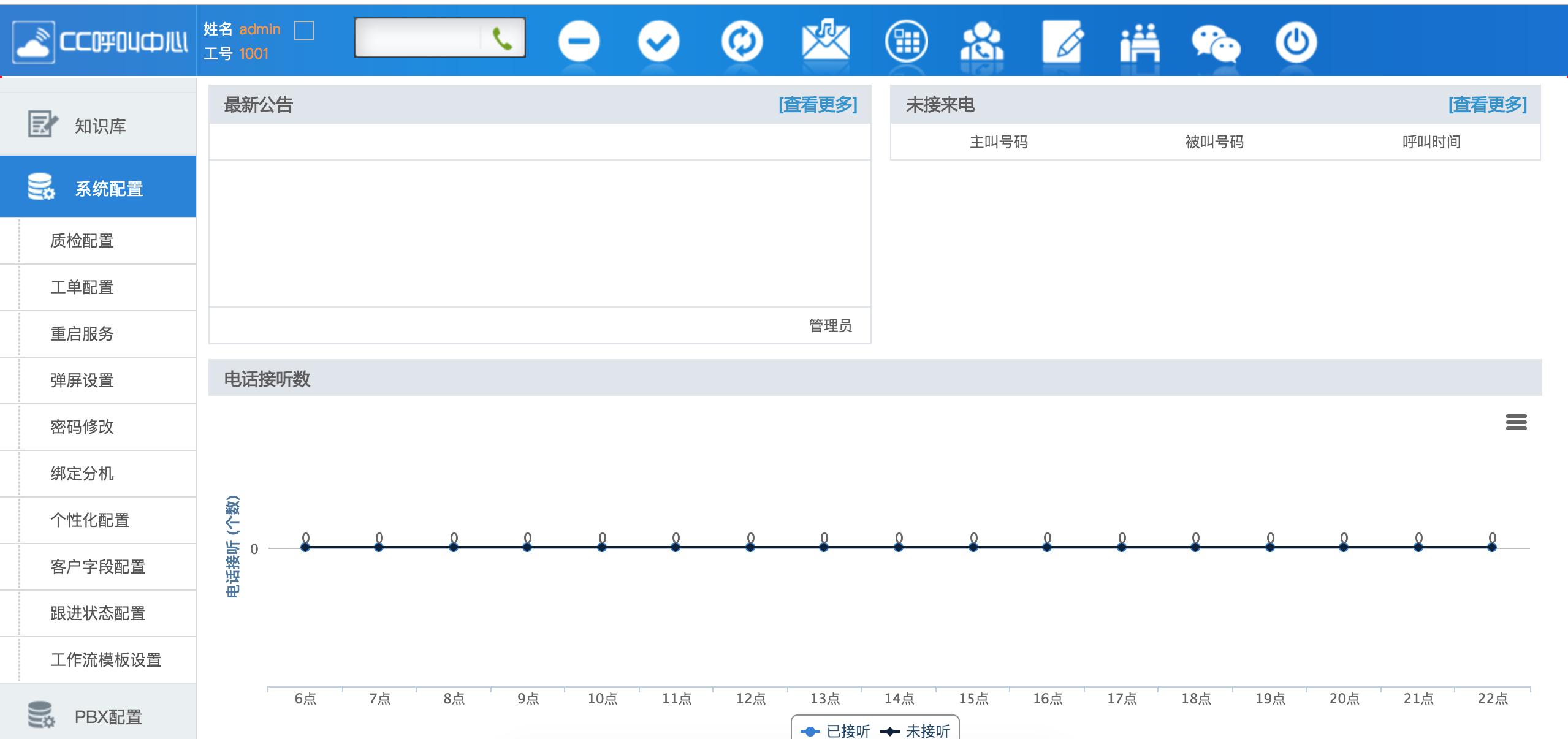
Task: Open 密码修改 in the sidebar menu
Action: click(x=82, y=427)
